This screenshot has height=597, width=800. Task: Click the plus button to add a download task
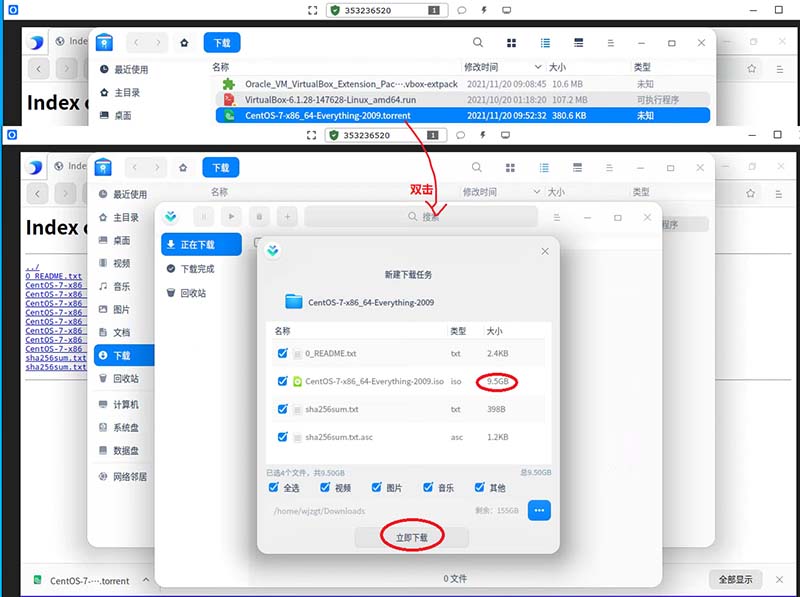[x=287, y=217]
